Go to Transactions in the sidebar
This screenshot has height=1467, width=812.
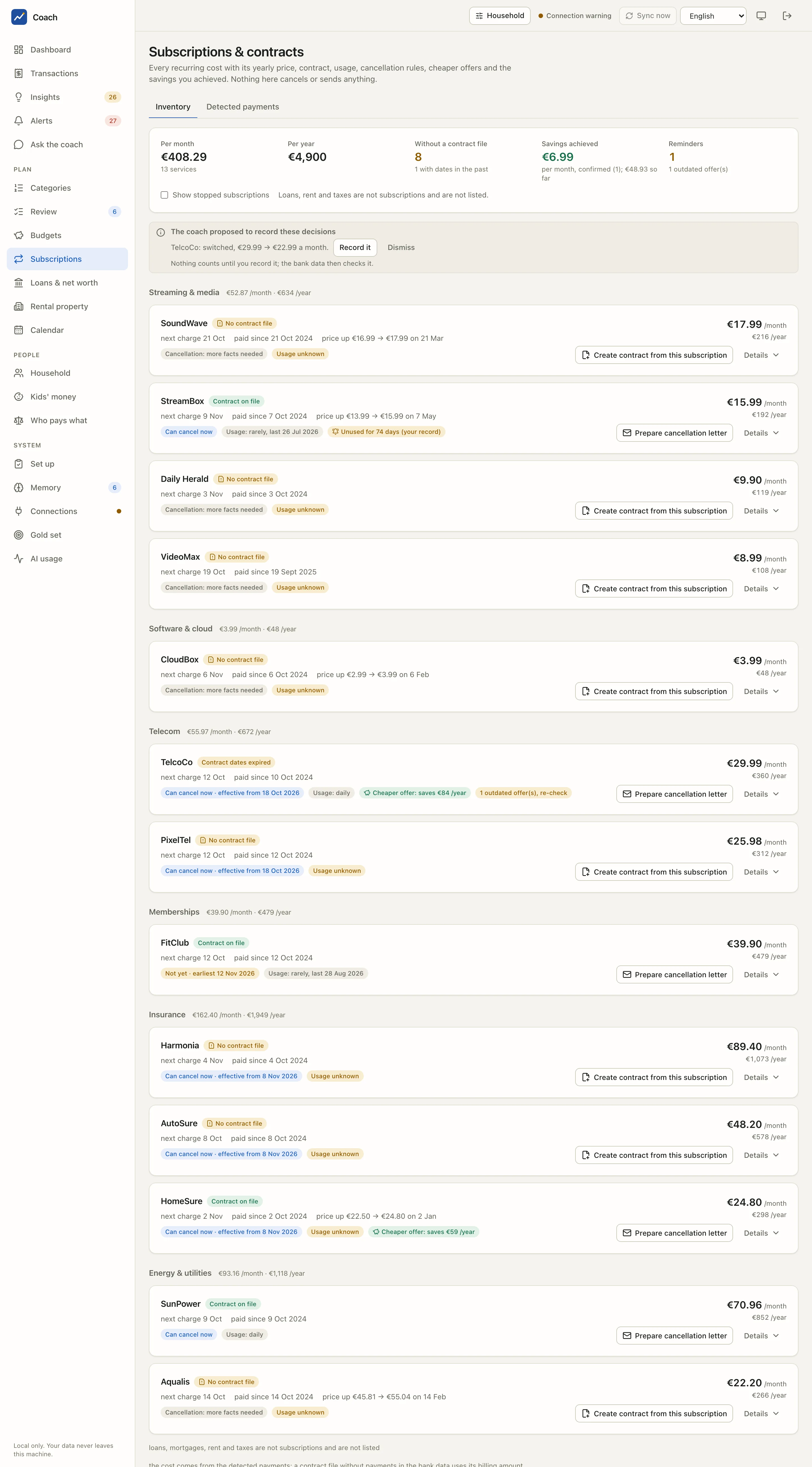pos(67,73)
